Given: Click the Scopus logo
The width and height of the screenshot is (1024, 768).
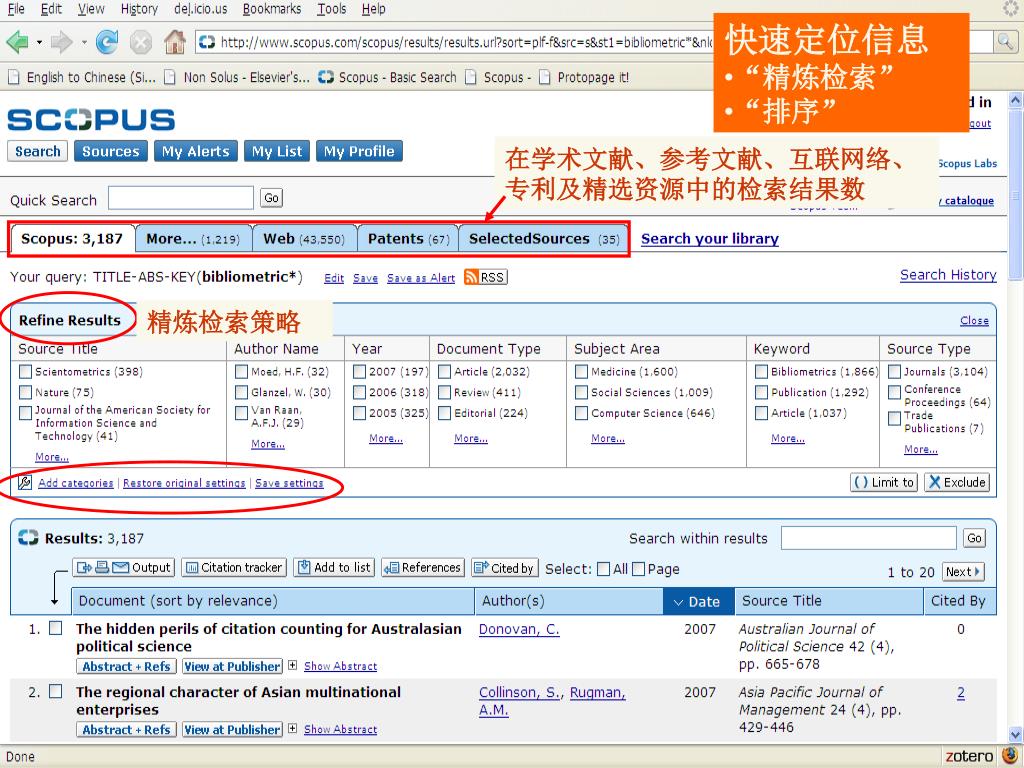Looking at the screenshot, I should coord(91,120).
